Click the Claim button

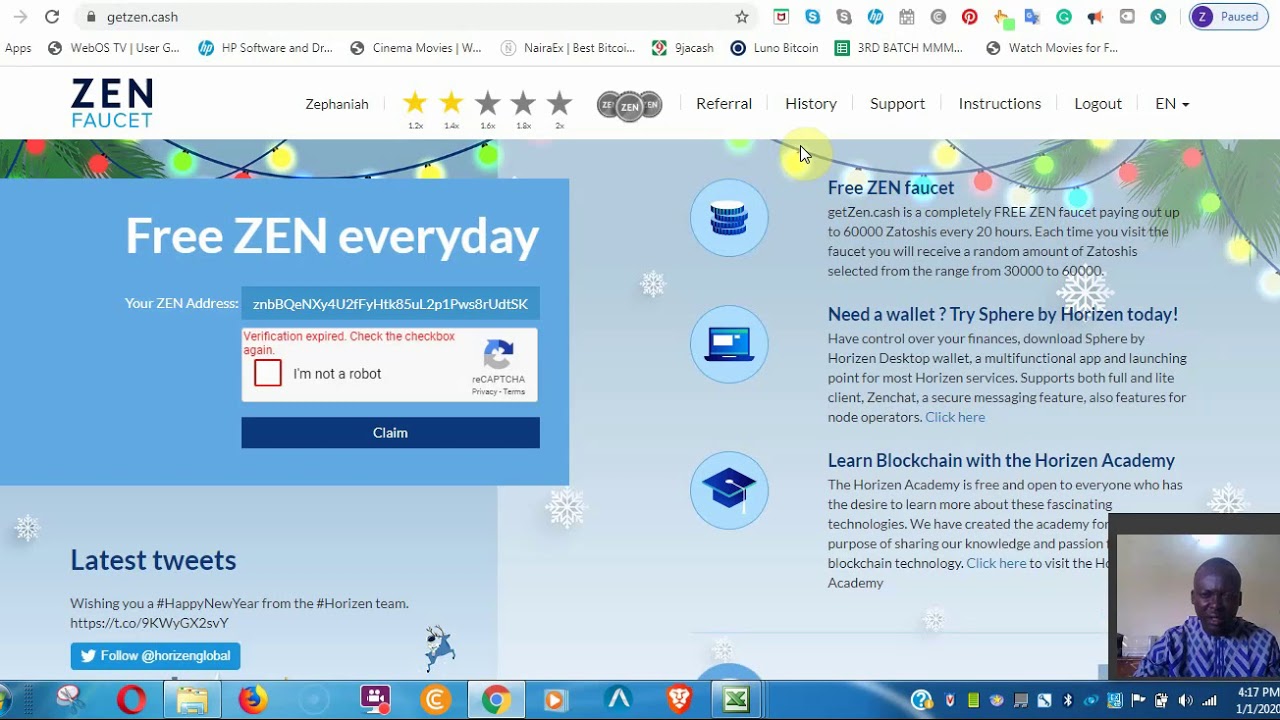coord(390,433)
